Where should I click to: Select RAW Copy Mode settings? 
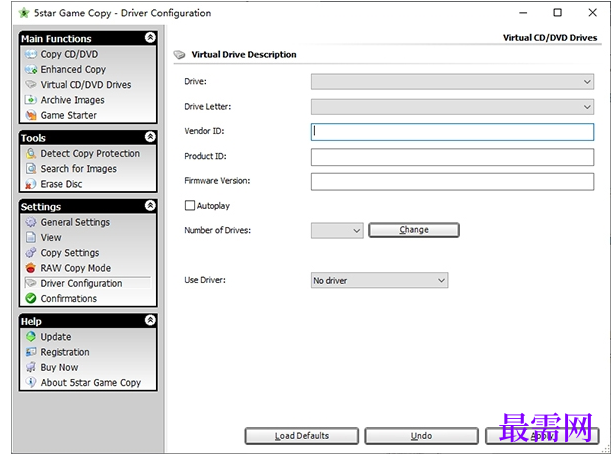[76, 268]
